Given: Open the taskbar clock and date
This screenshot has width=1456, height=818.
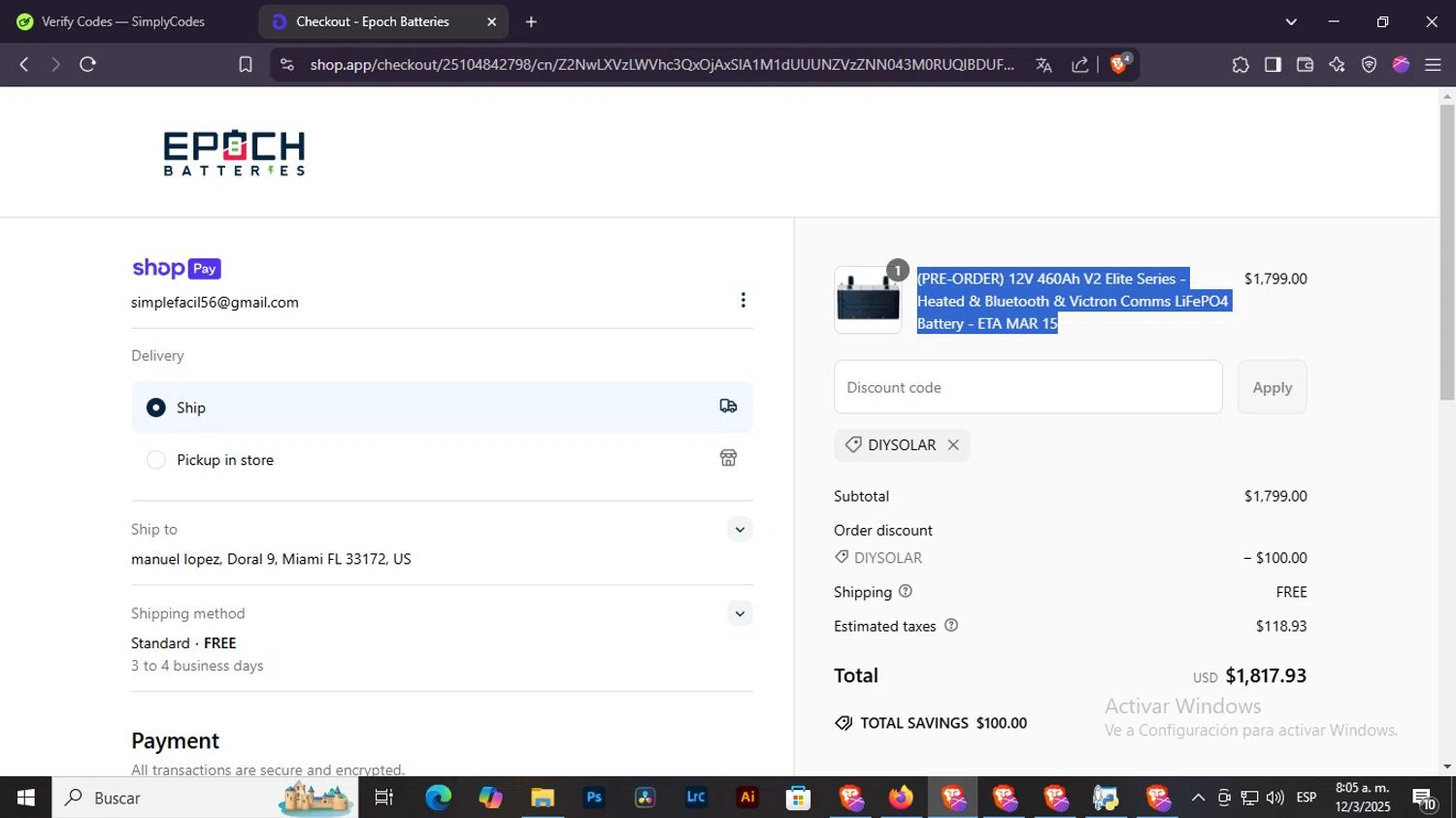Looking at the screenshot, I should 1363,798.
